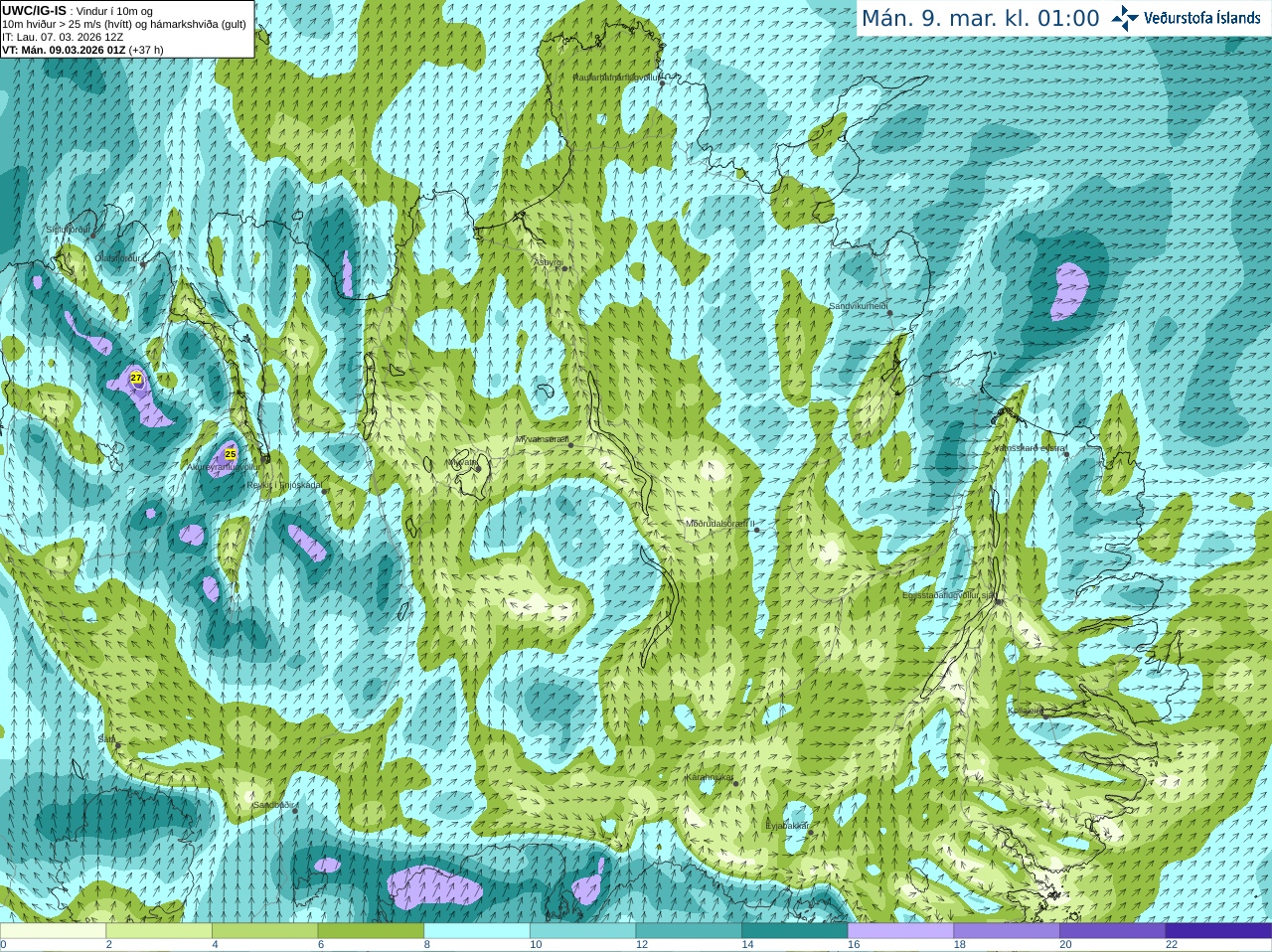1272x952 pixels.
Task: Click the Sandbúðir station label
Action: coord(273,805)
